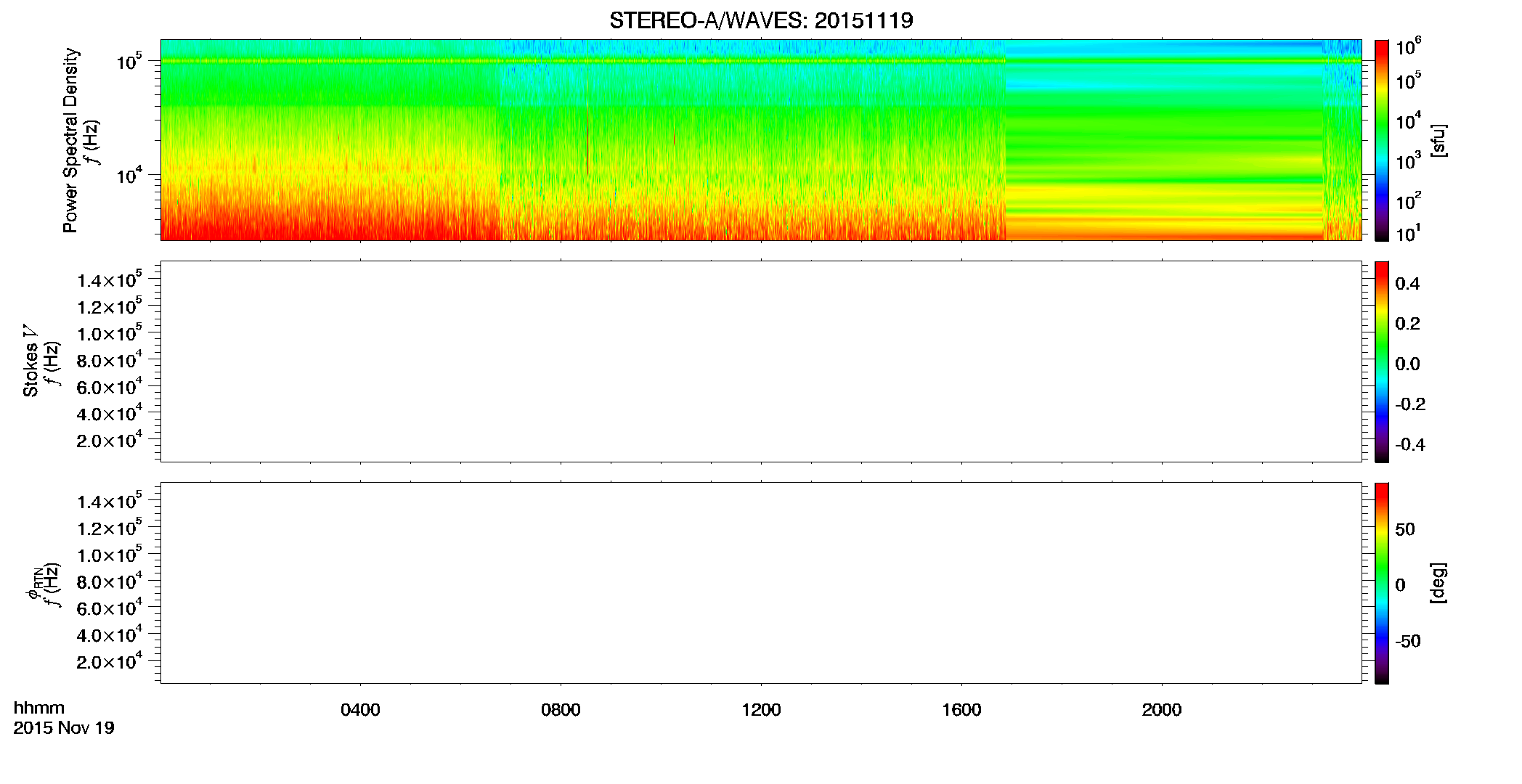Click the Power Spectral Density axis title
Viewport: 1522px width, 784px height.
tap(70, 140)
